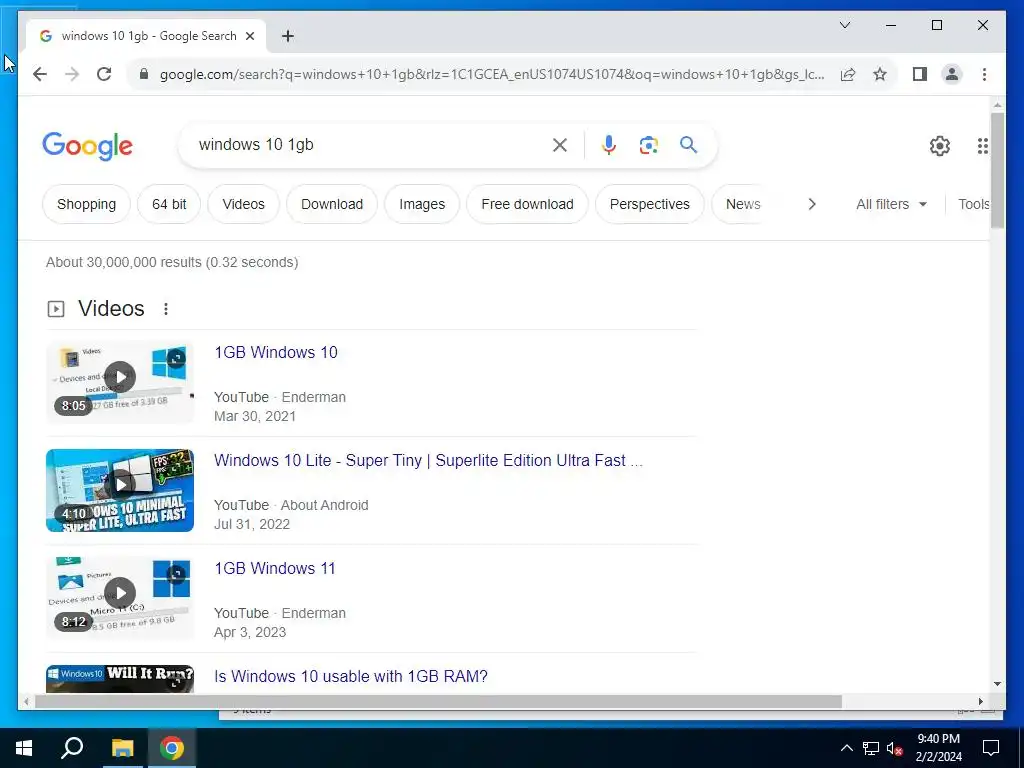Start voice search with microphone
1024x768 pixels.
coord(609,145)
